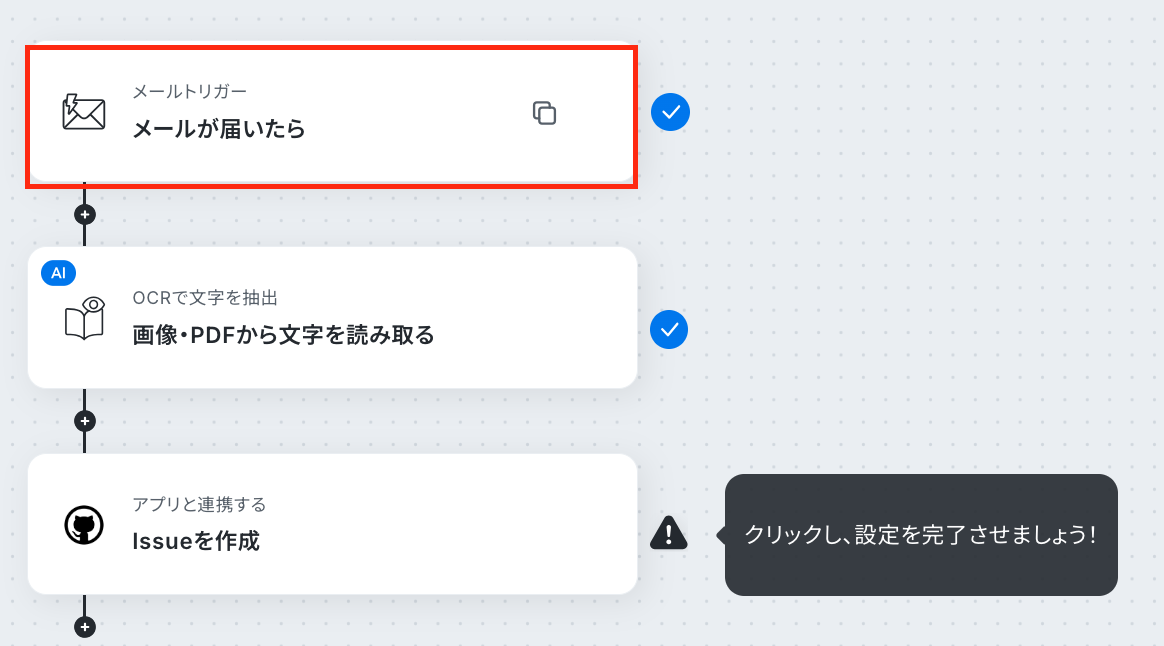Image resolution: width=1164 pixels, height=646 pixels.
Task: Open the メールが届いたら step title
Action: point(219,129)
